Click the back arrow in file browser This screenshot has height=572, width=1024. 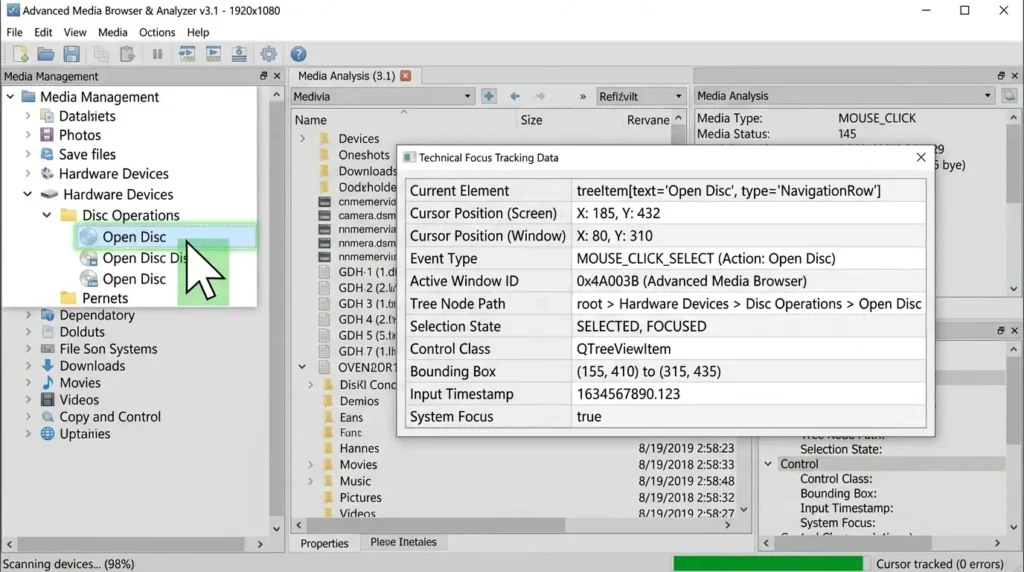pyautogui.click(x=515, y=96)
